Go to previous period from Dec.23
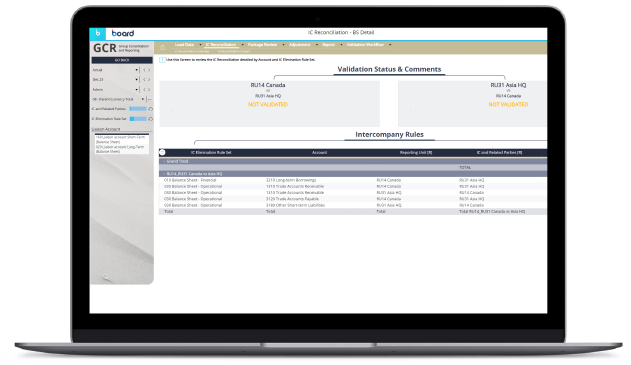This screenshot has height=365, width=631. (144, 80)
